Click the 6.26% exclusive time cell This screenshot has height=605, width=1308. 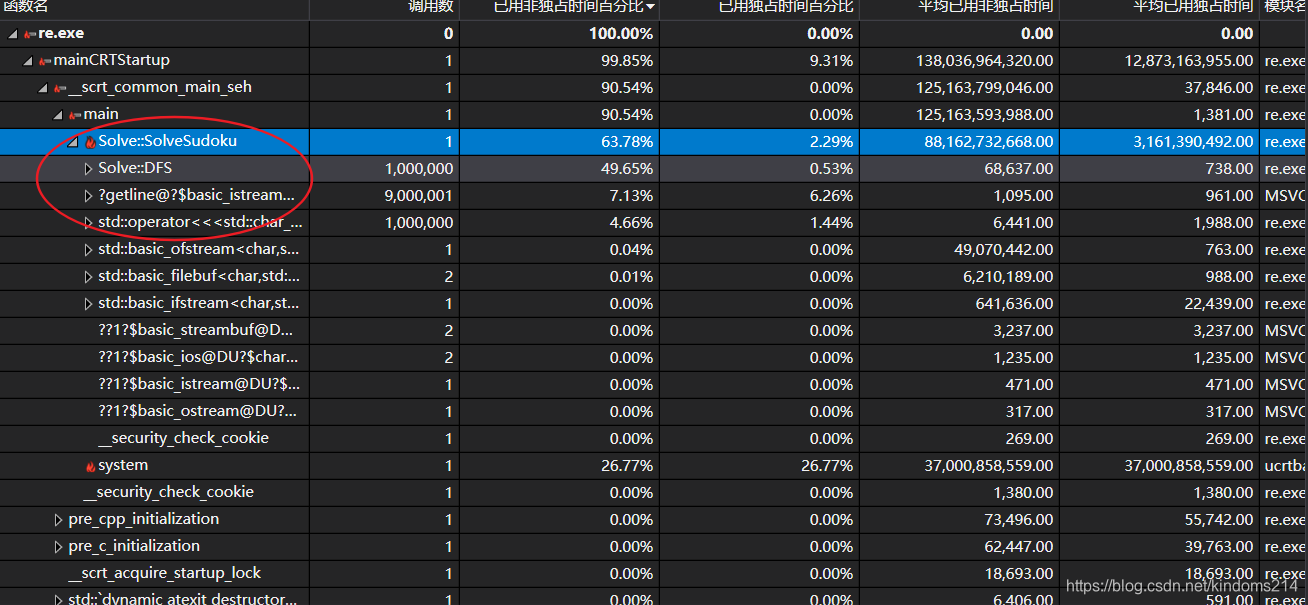[760, 196]
